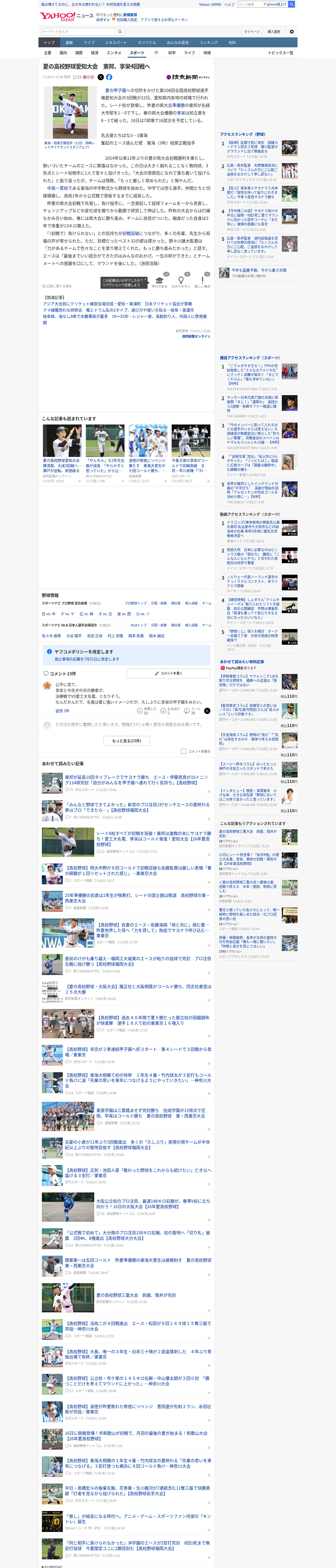Image resolution: width=336 pixels, height=1568 pixels.
Task: Select the スポーツ category tab
Action: [x=137, y=53]
